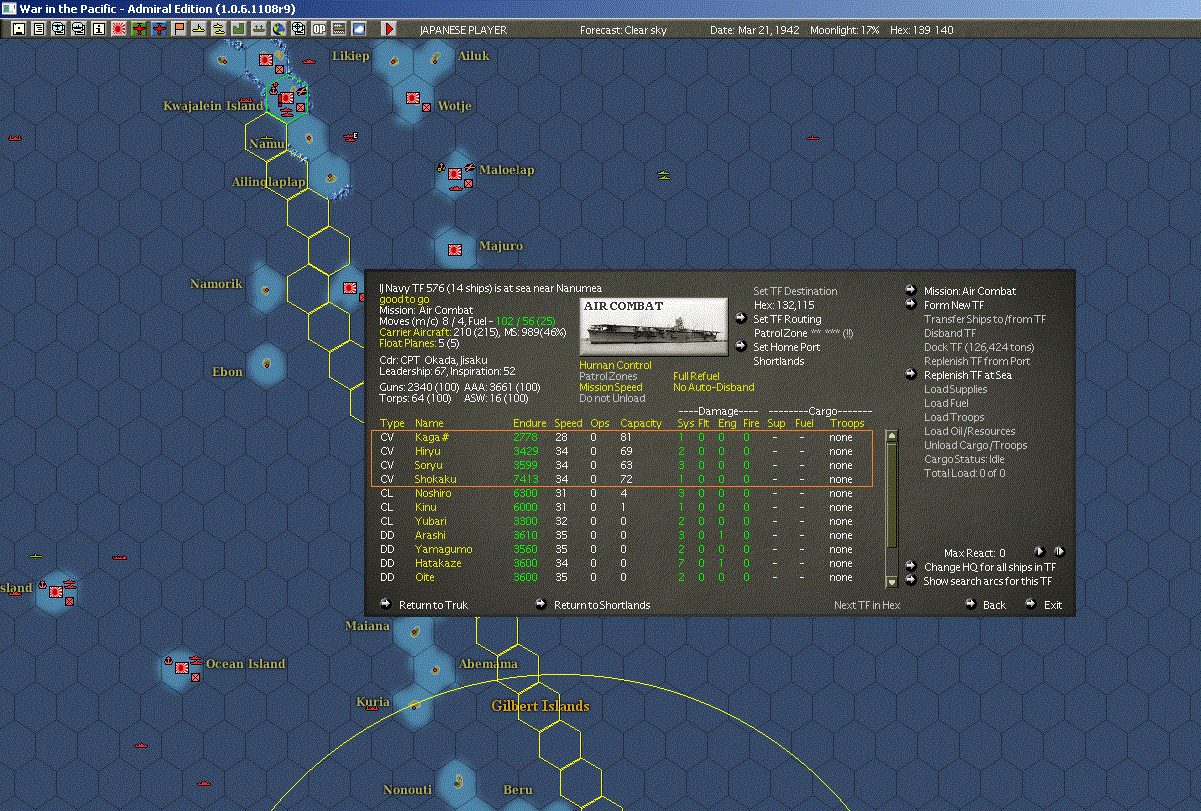Toggle No Auto-Disband setting
Image resolution: width=1201 pixels, height=811 pixels.
click(714, 387)
